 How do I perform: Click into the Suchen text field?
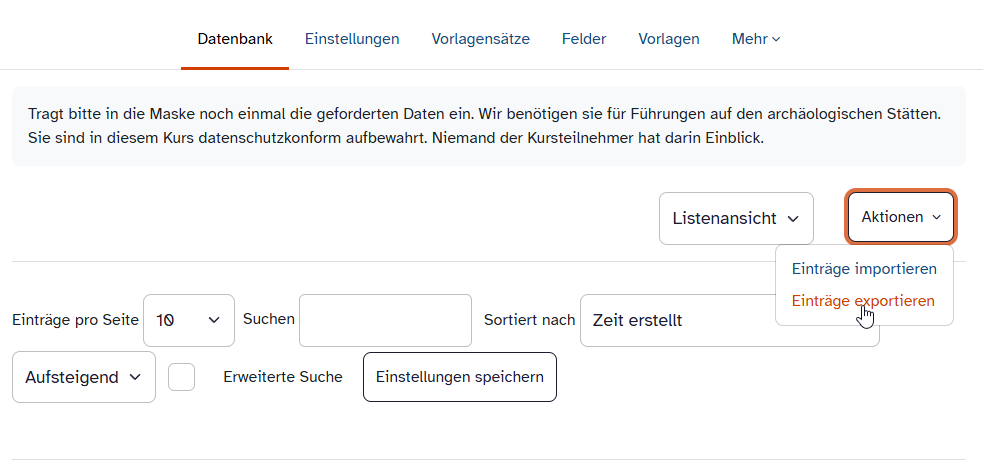click(385, 320)
